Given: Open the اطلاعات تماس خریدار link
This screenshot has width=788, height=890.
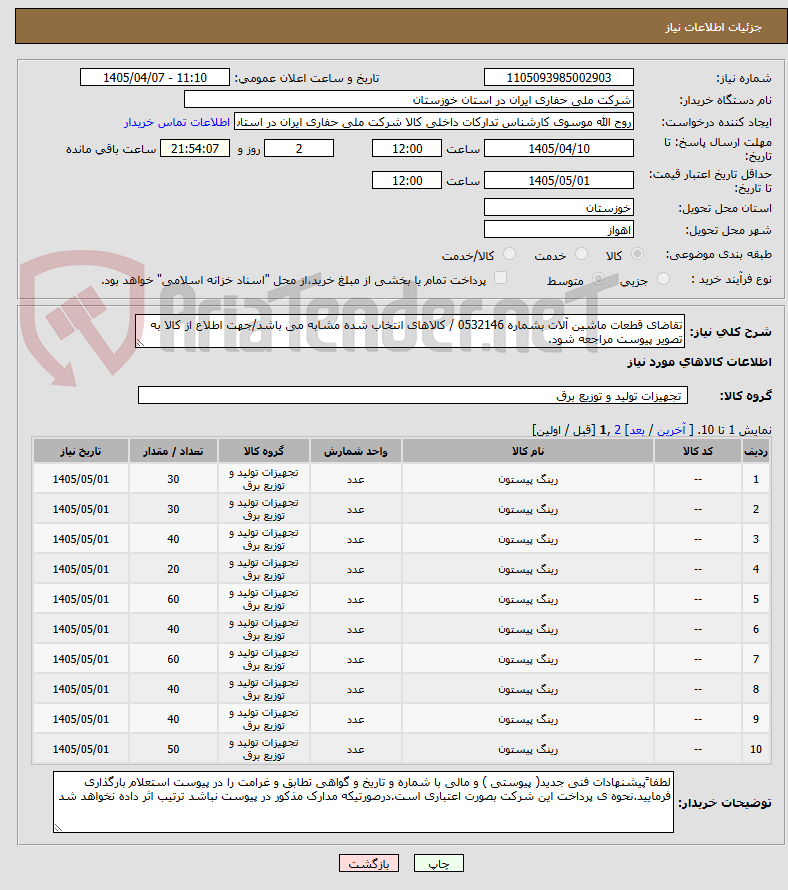Looking at the screenshot, I should click(x=177, y=122).
